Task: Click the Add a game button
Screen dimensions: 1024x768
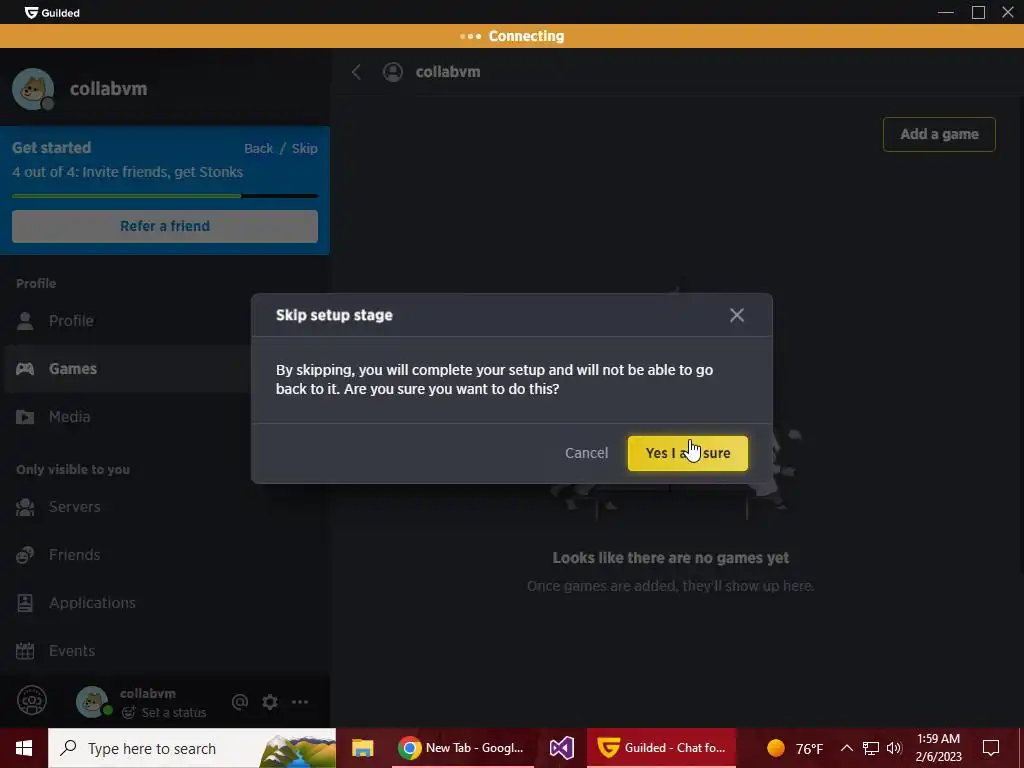Action: click(939, 135)
